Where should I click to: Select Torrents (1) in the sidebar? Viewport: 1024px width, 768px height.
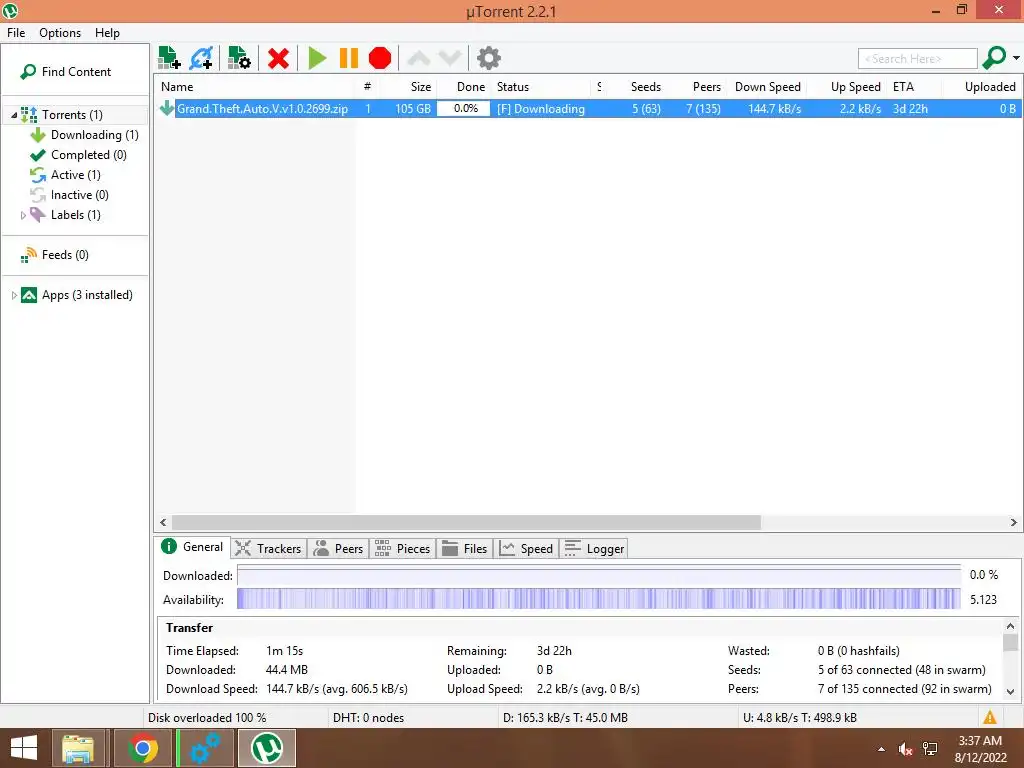[x=72, y=115]
